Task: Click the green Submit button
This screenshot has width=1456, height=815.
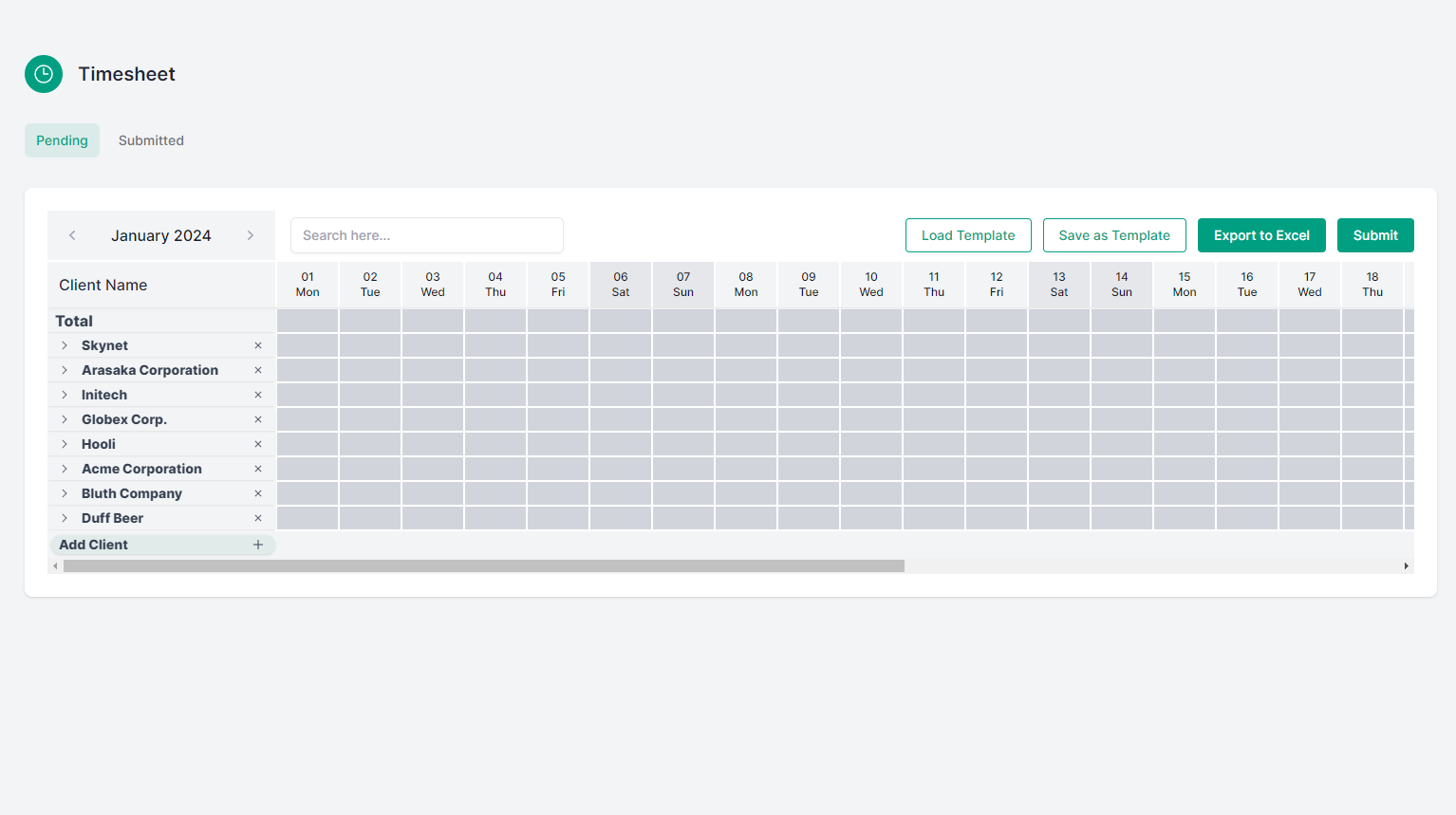Action: click(1375, 235)
